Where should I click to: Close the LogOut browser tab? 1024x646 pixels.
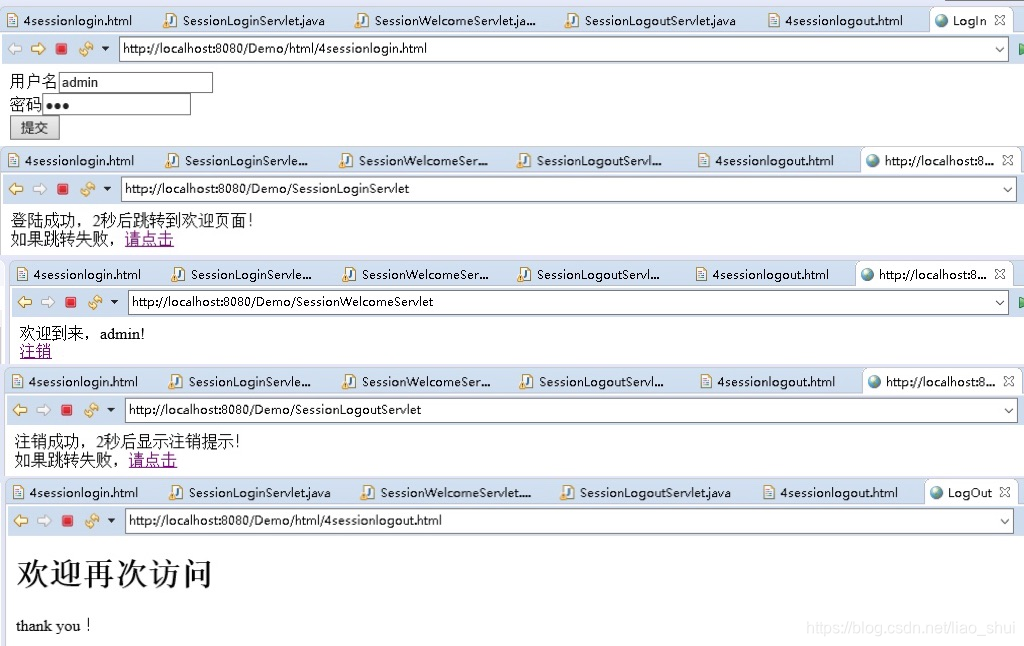[1004, 493]
